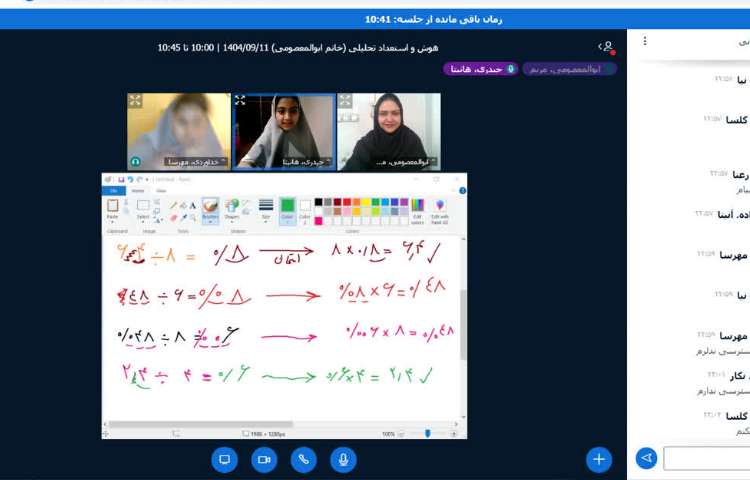
Task: Open Edit colors in Paint
Action: (417, 209)
